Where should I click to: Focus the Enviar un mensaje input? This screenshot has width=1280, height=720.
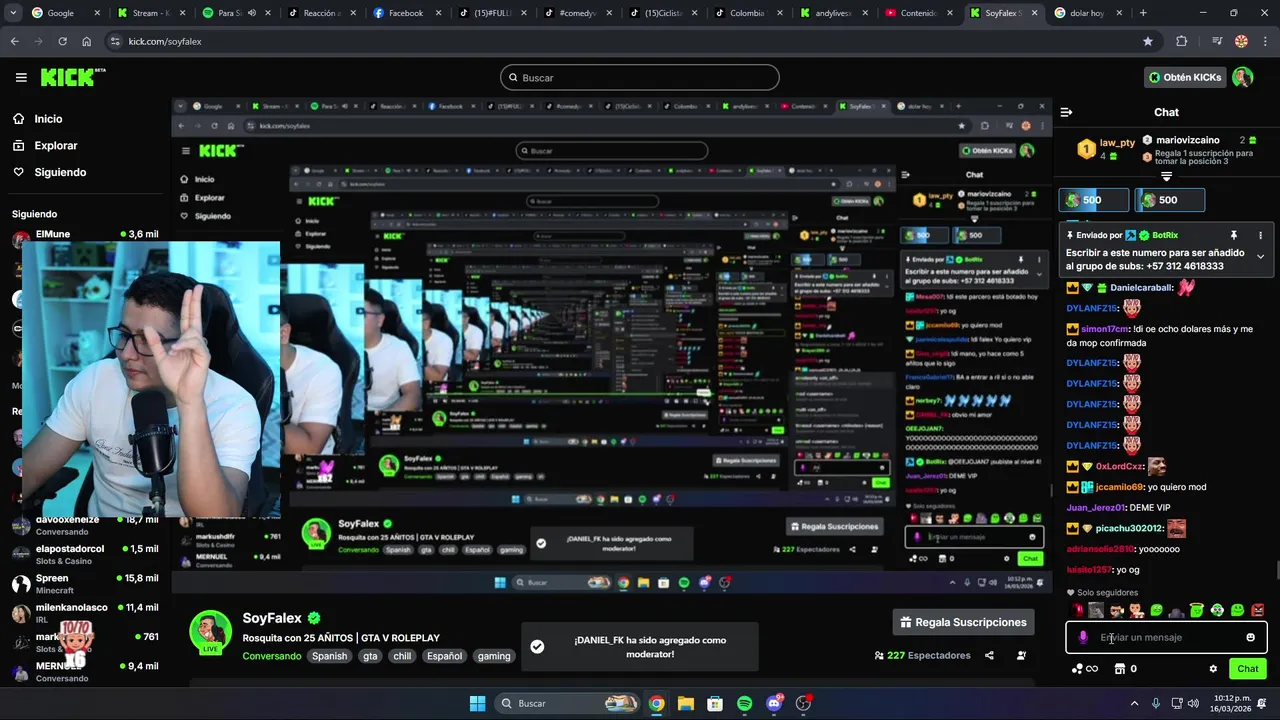1167,637
